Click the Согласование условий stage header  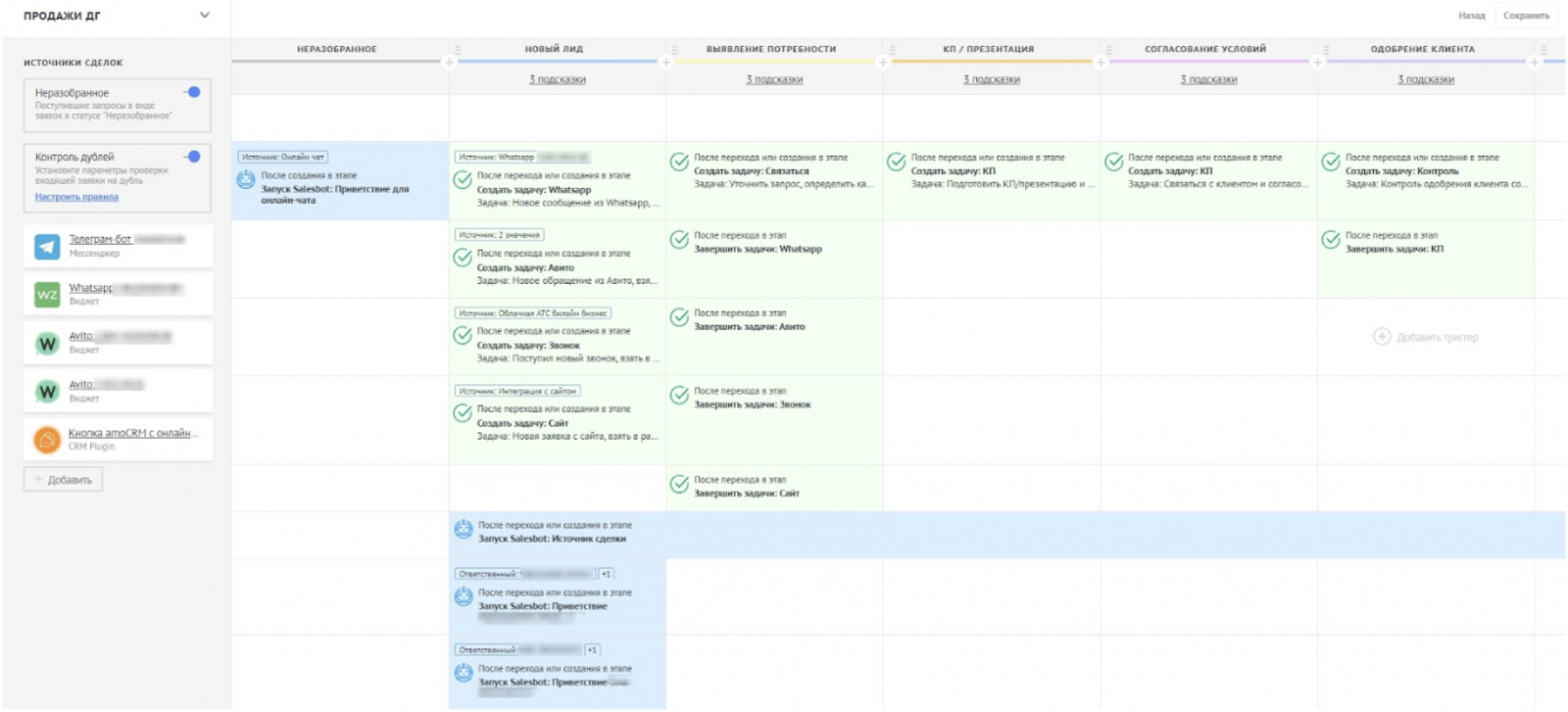coord(1205,49)
